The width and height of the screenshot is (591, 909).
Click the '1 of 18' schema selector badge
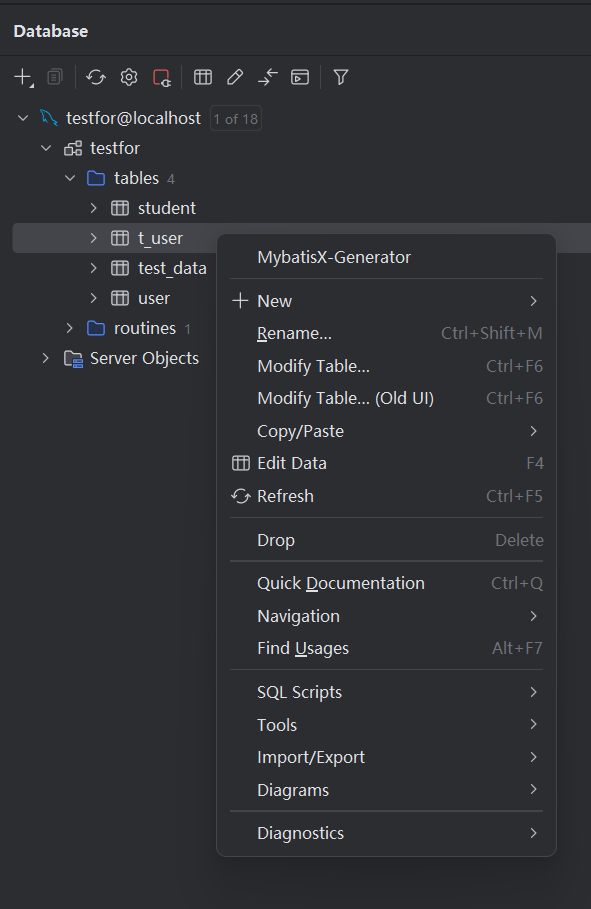coord(235,119)
